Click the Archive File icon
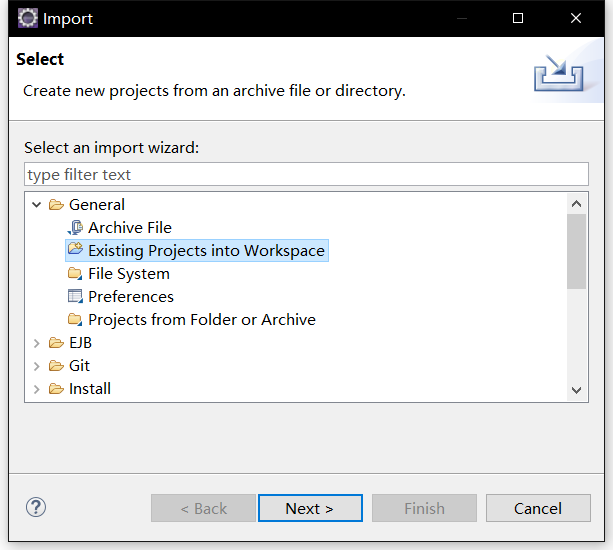Screen dimensions: 613x550 point(75,228)
